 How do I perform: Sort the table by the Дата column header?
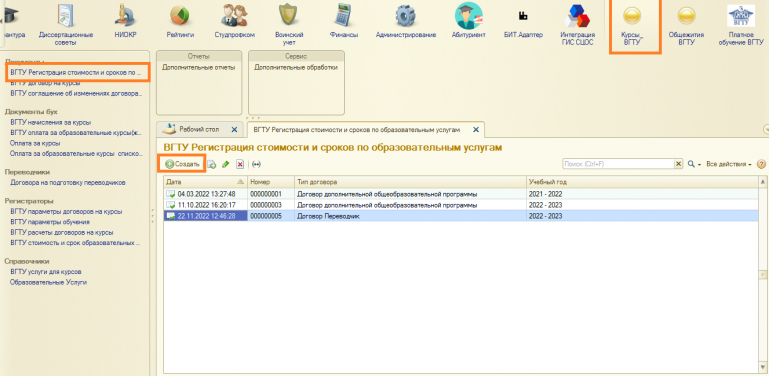click(205, 182)
